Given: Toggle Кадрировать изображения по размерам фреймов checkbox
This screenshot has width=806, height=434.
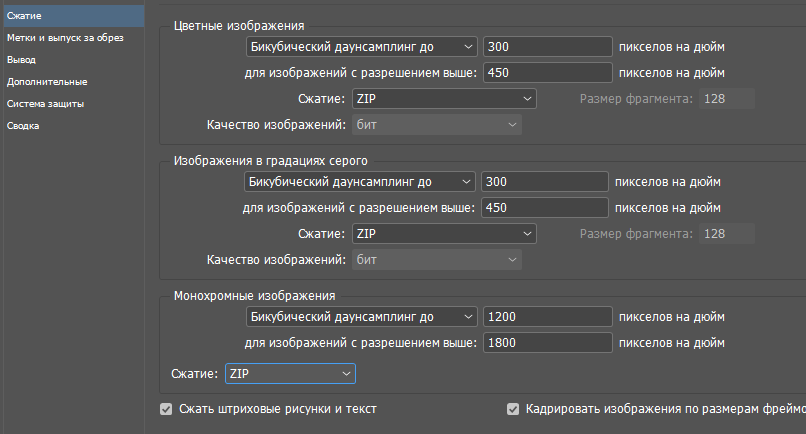Looking at the screenshot, I should tap(513, 409).
